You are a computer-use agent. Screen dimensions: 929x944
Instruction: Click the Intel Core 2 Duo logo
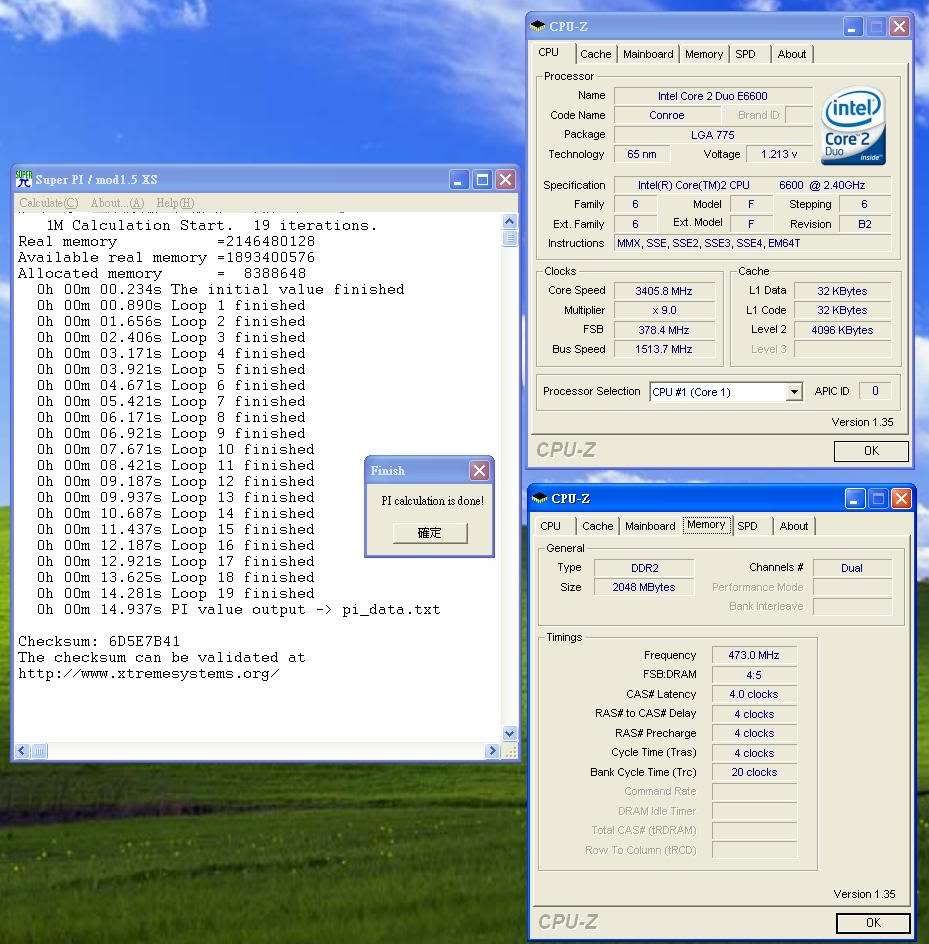pyautogui.click(x=853, y=126)
